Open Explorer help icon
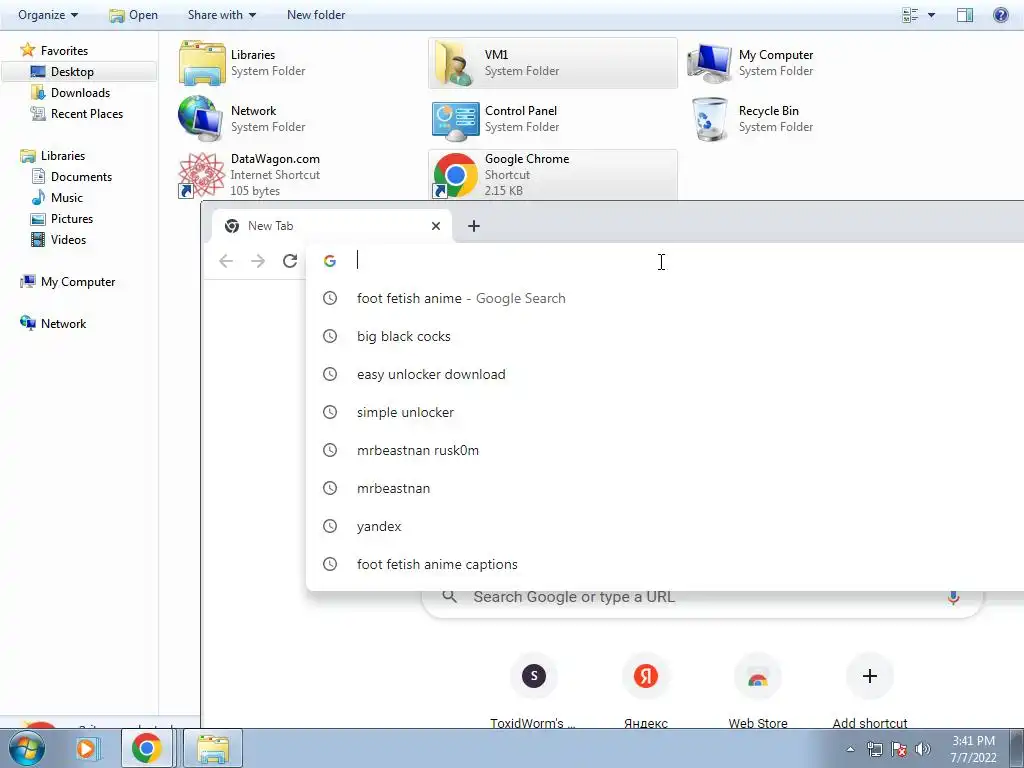 pos(1000,14)
